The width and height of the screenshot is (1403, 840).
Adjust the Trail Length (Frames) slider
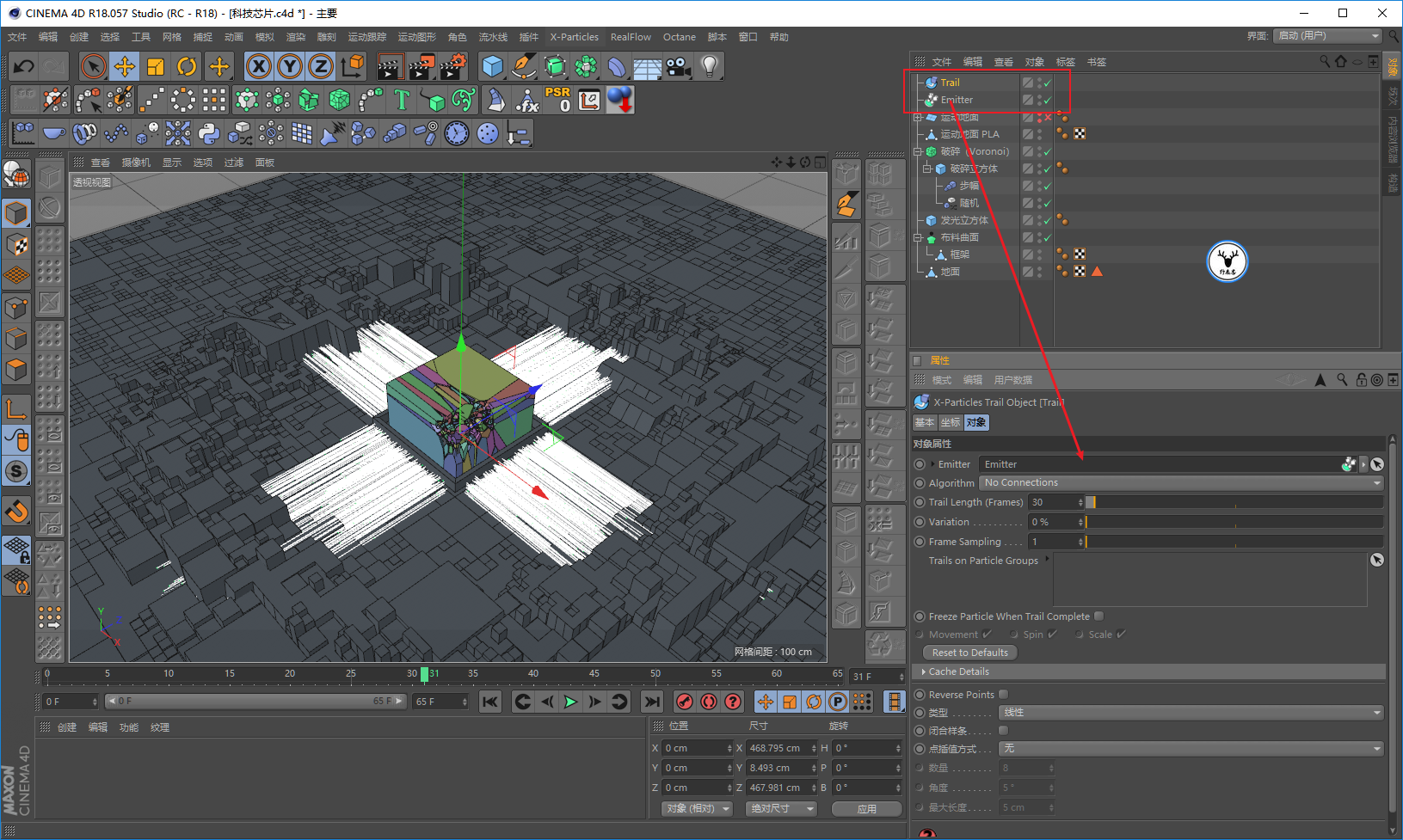pyautogui.click(x=1234, y=502)
